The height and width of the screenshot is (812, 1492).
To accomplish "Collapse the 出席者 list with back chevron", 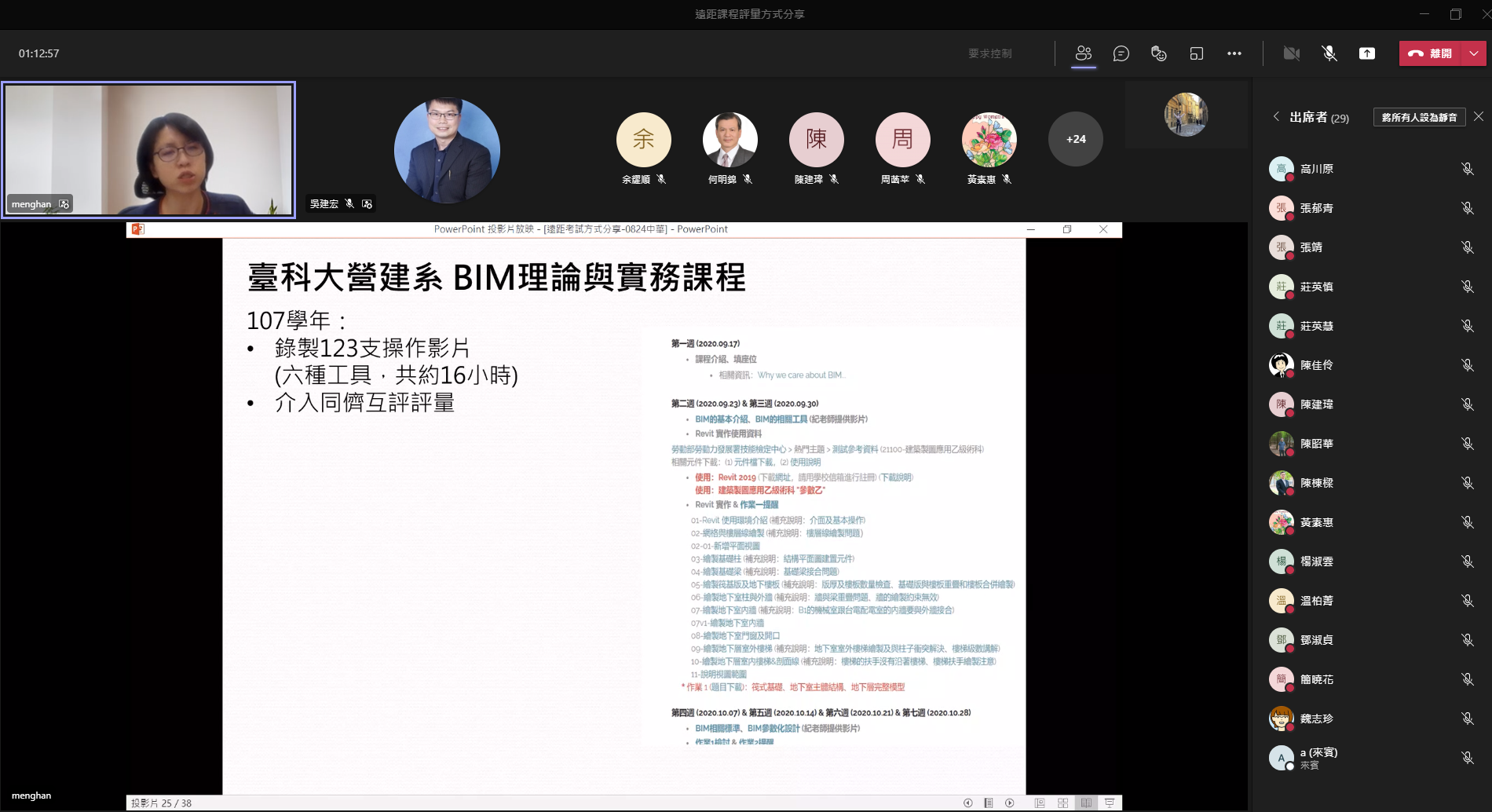I will tap(1276, 116).
